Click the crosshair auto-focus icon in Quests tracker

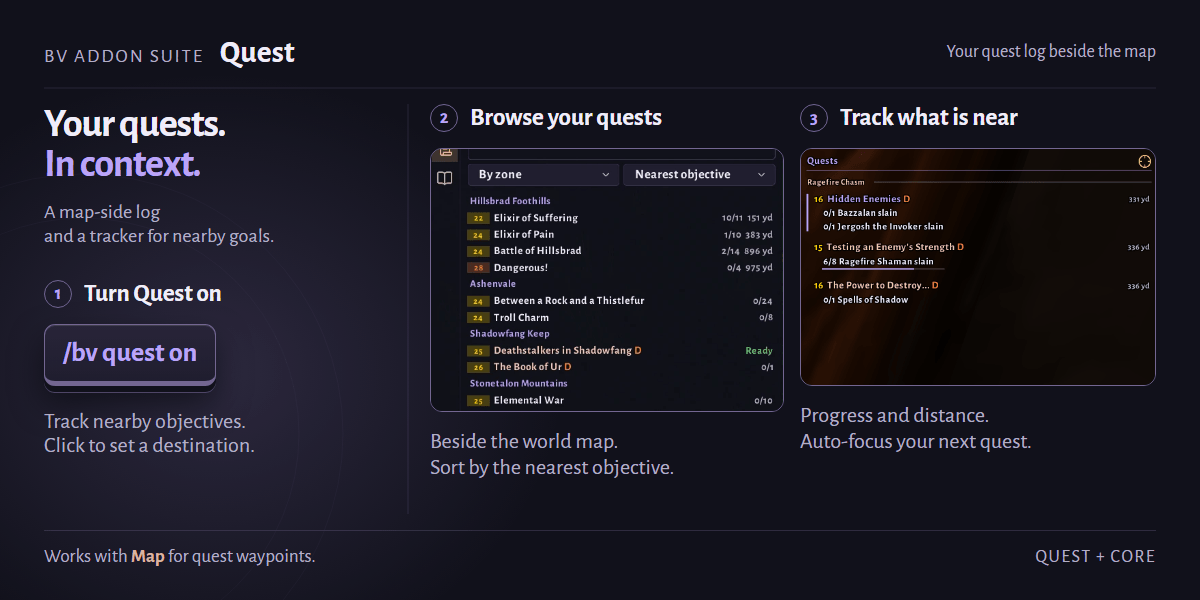coord(1144,160)
